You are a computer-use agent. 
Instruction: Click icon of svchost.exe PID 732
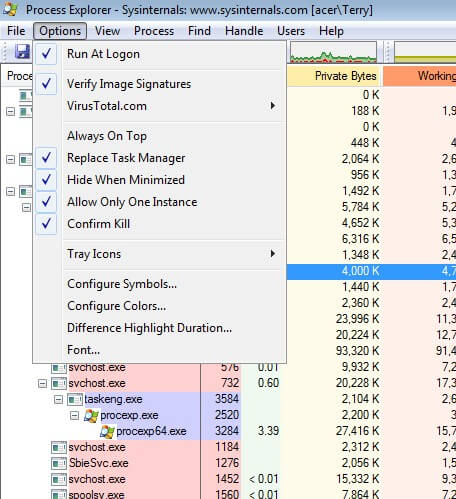pyautogui.click(x=59, y=383)
